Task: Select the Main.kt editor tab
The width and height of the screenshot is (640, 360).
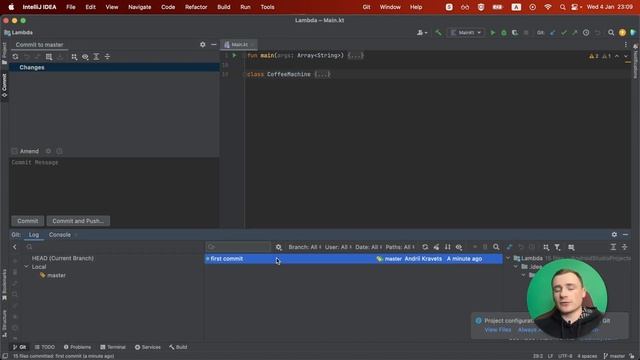Action: pyautogui.click(x=239, y=44)
